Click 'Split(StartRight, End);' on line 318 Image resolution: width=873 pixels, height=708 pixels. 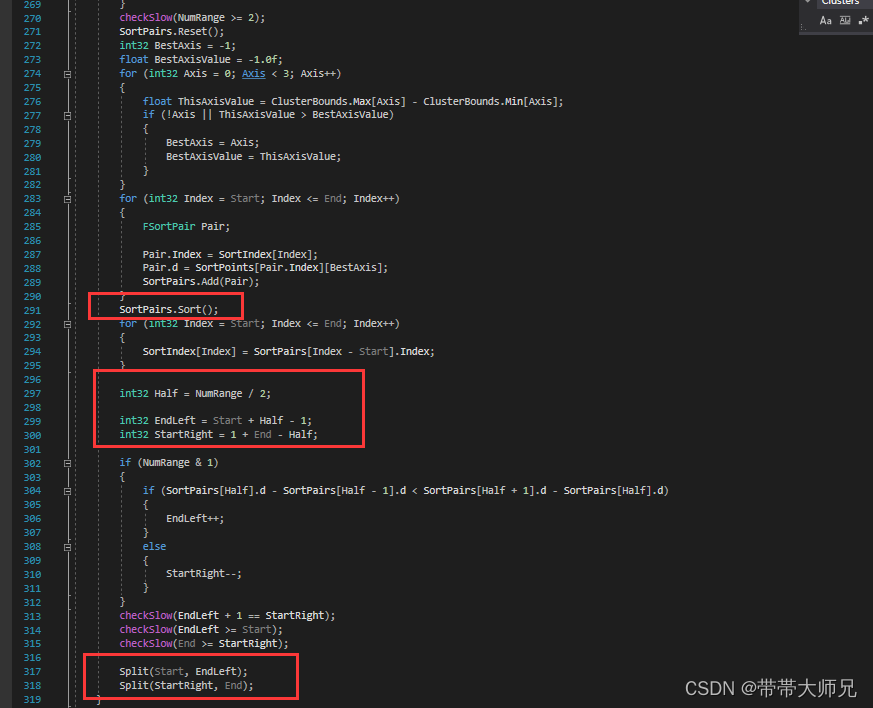pyautogui.click(x=186, y=685)
